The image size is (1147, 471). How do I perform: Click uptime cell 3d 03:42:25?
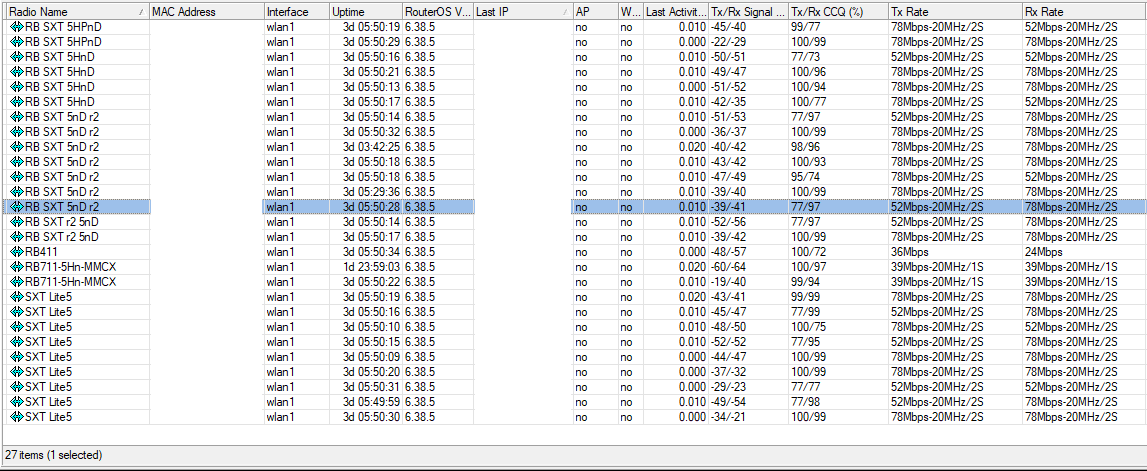tap(371, 146)
